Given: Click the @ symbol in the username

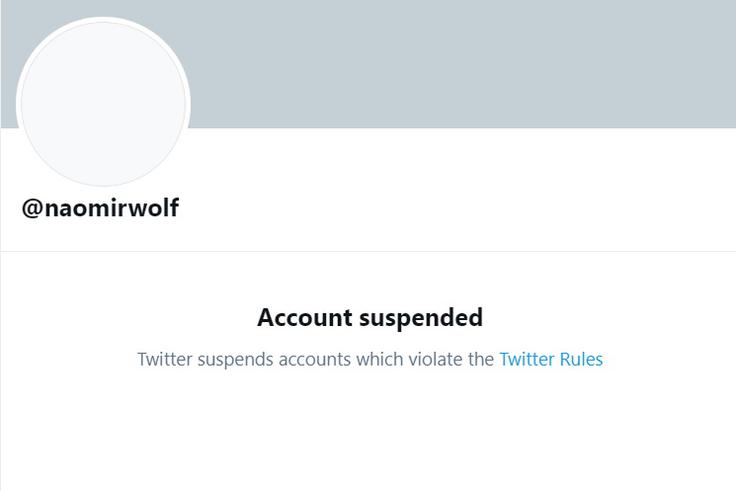Looking at the screenshot, I should pyautogui.click(x=32, y=208).
